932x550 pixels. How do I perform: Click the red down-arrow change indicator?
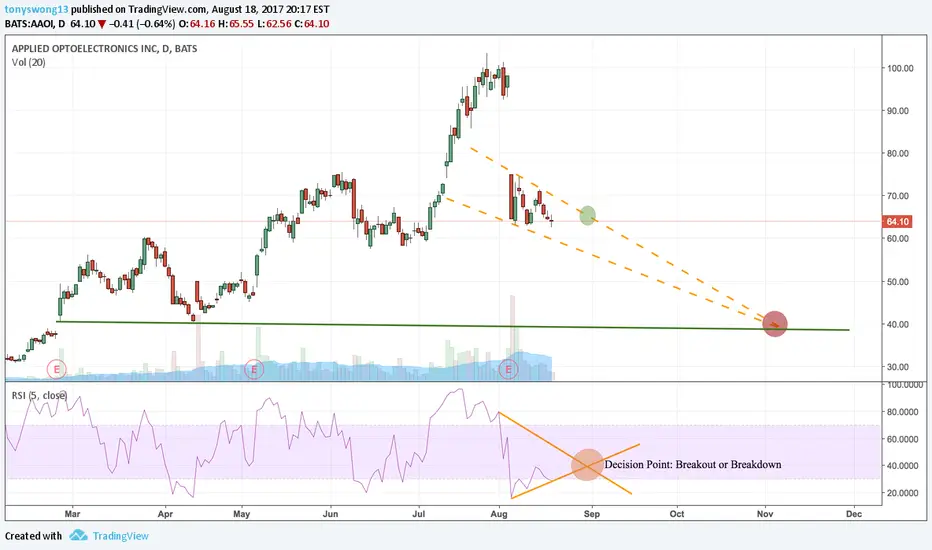click(x=102, y=24)
